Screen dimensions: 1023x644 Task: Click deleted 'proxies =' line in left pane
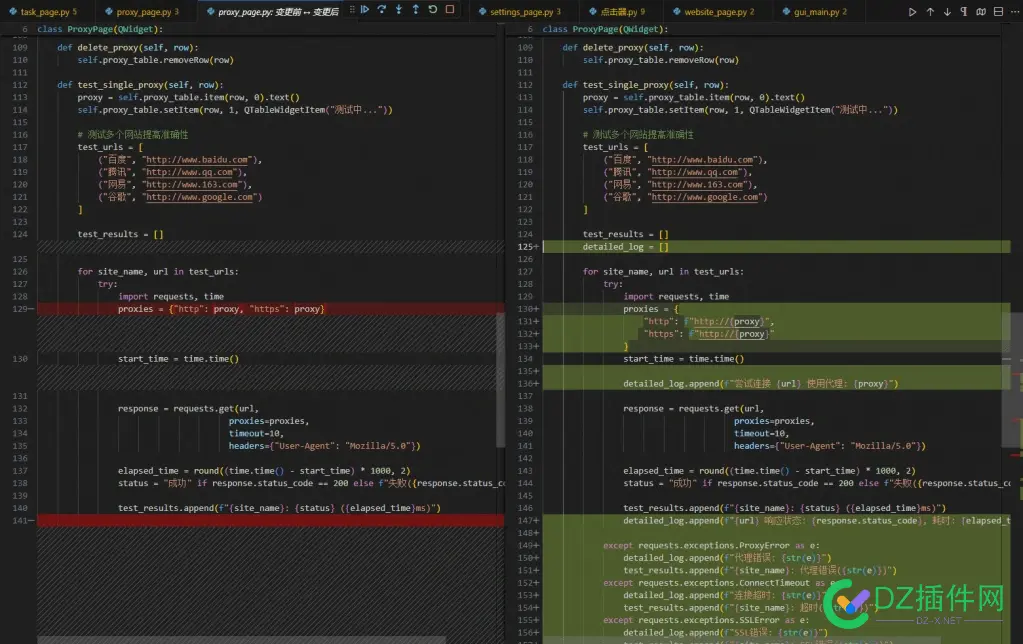pyautogui.click(x=221, y=309)
